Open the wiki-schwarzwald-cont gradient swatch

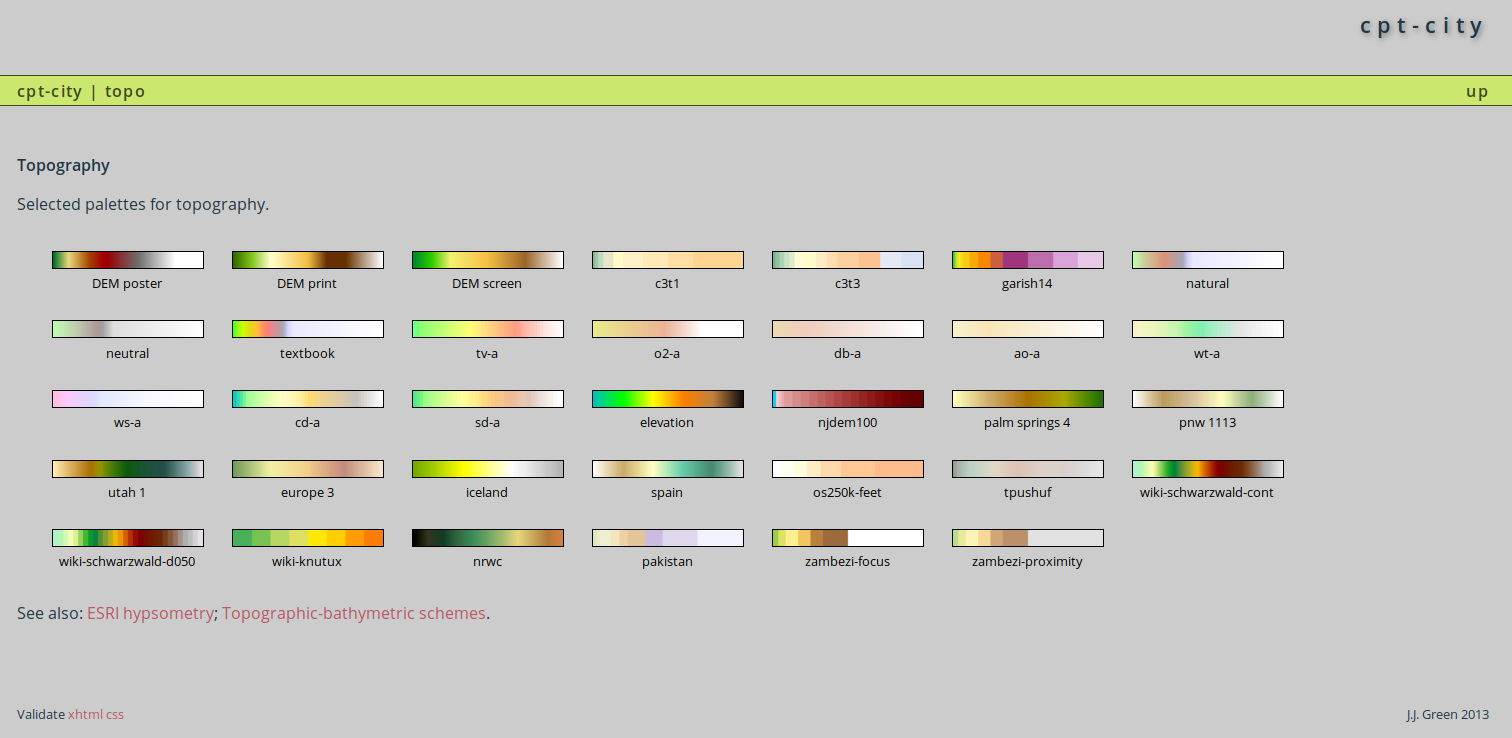click(x=1208, y=469)
